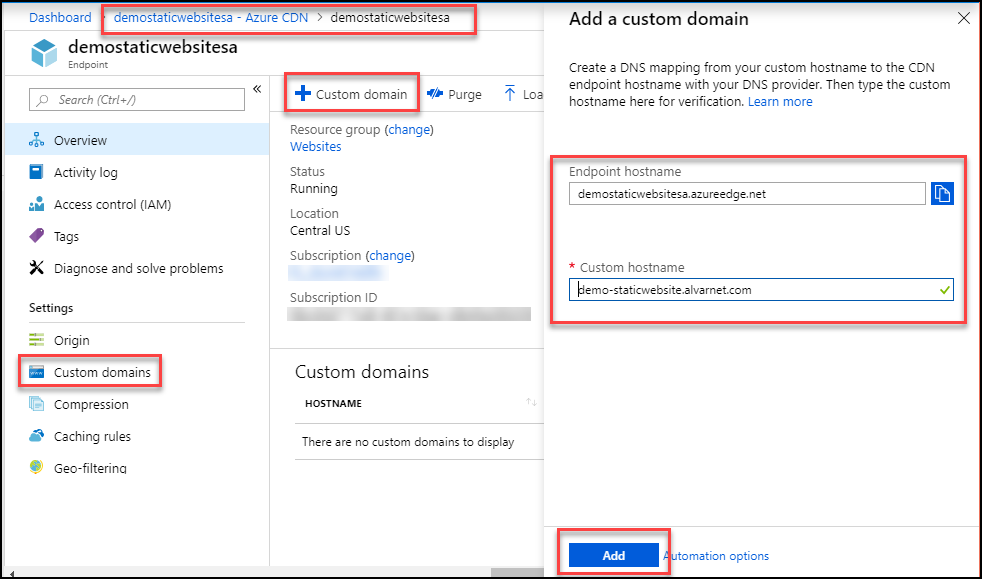The width and height of the screenshot is (982, 579).
Task: Click the search magnifier icon
Action: click(x=43, y=100)
